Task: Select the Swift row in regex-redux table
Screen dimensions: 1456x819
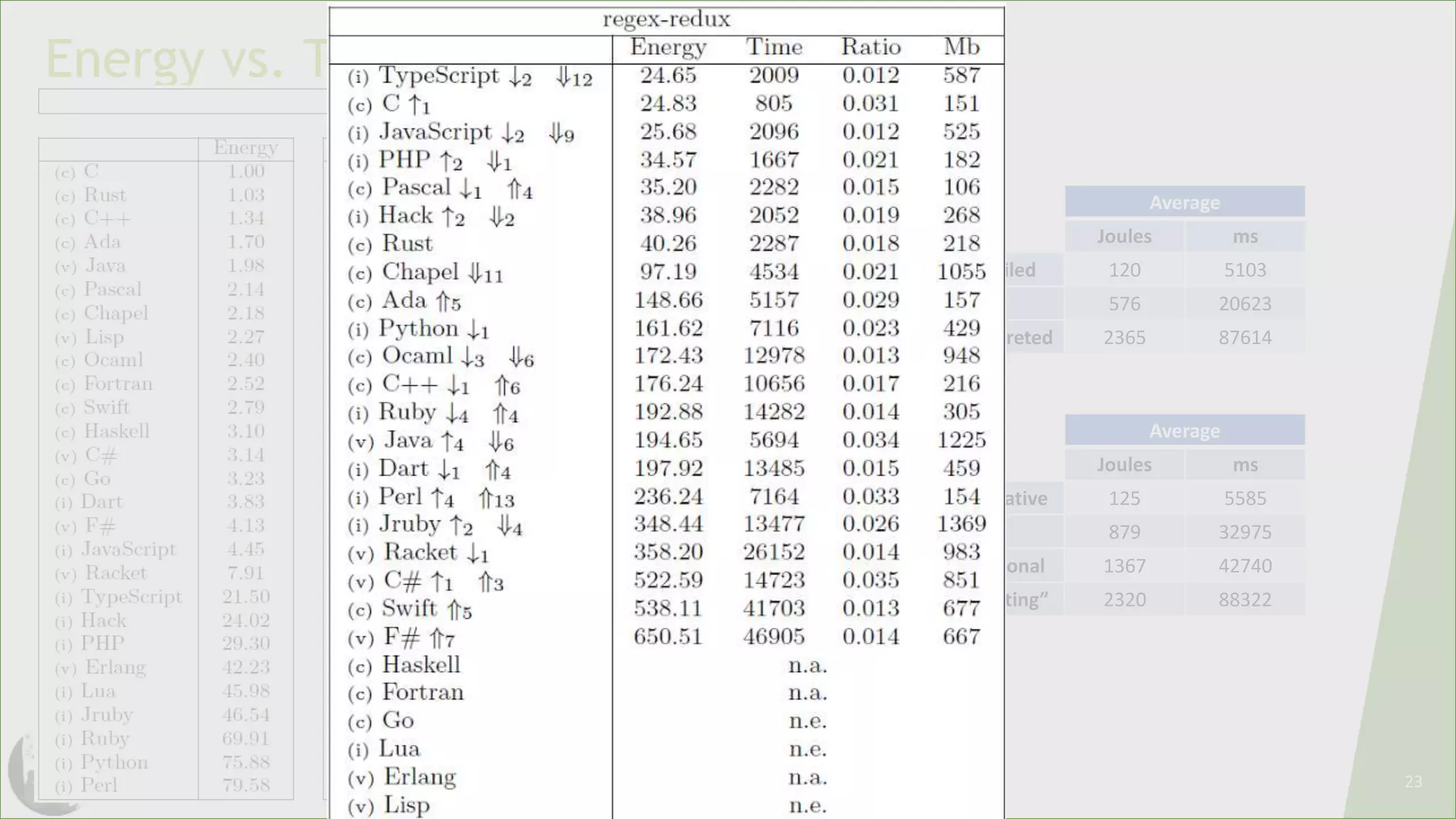Action: coord(666,609)
